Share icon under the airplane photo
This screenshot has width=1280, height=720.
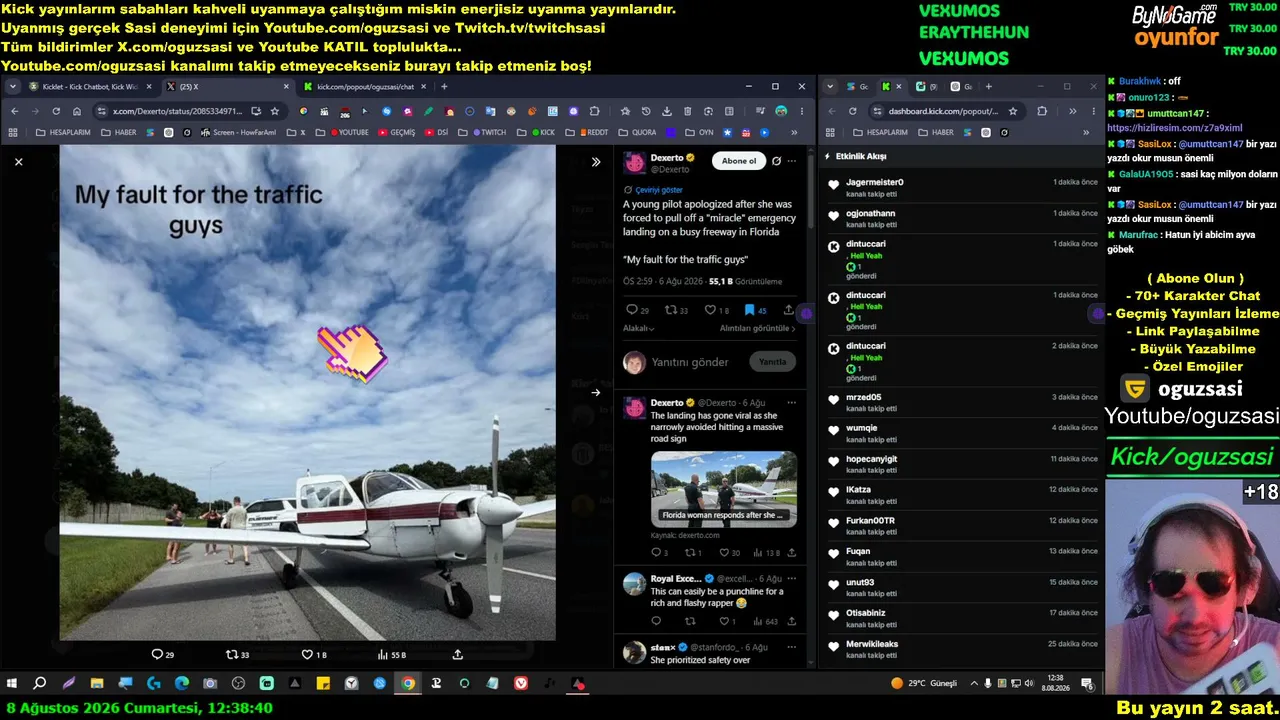[458, 655]
